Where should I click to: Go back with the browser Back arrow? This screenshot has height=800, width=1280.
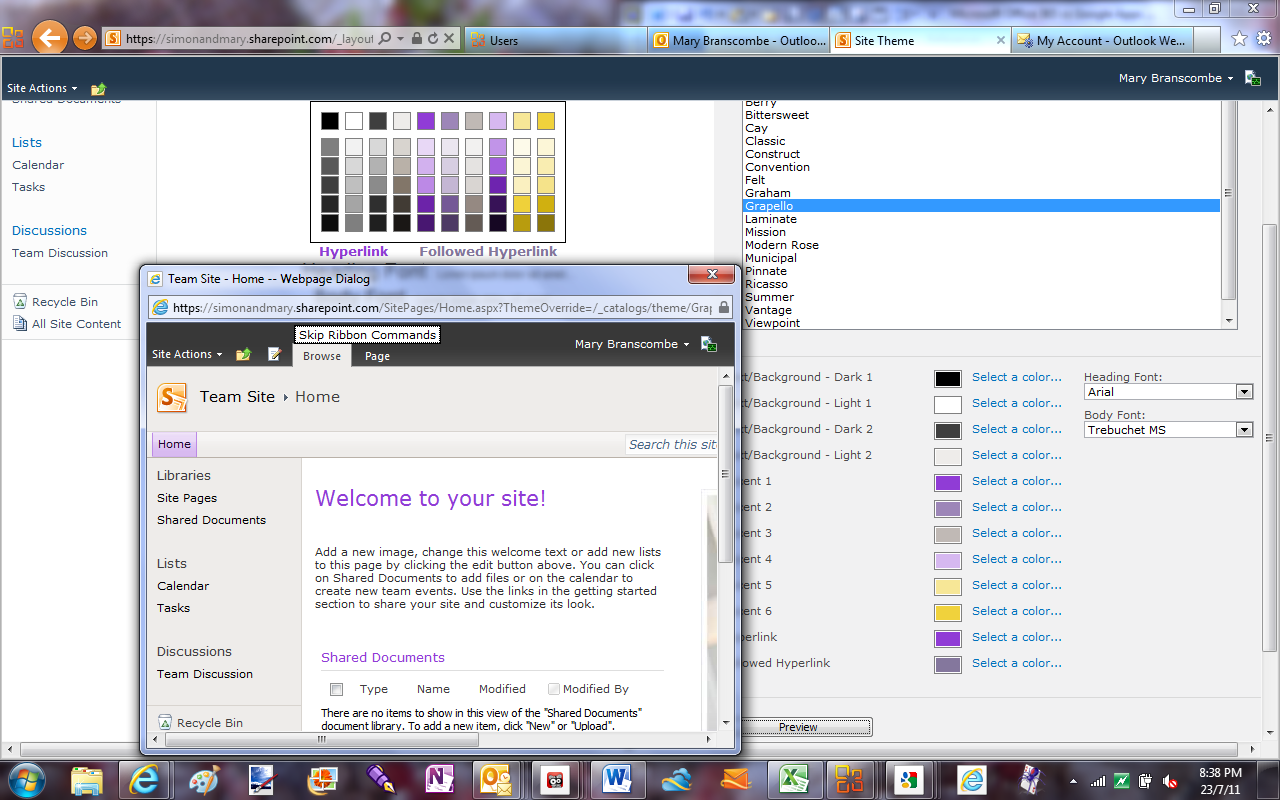coord(49,39)
